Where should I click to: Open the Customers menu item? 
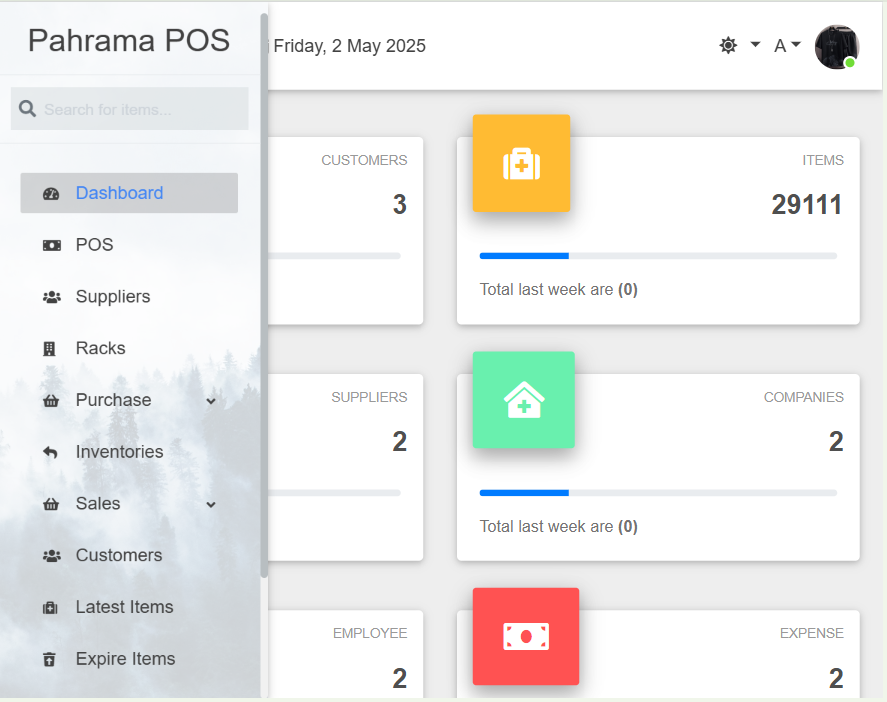[x=118, y=556]
